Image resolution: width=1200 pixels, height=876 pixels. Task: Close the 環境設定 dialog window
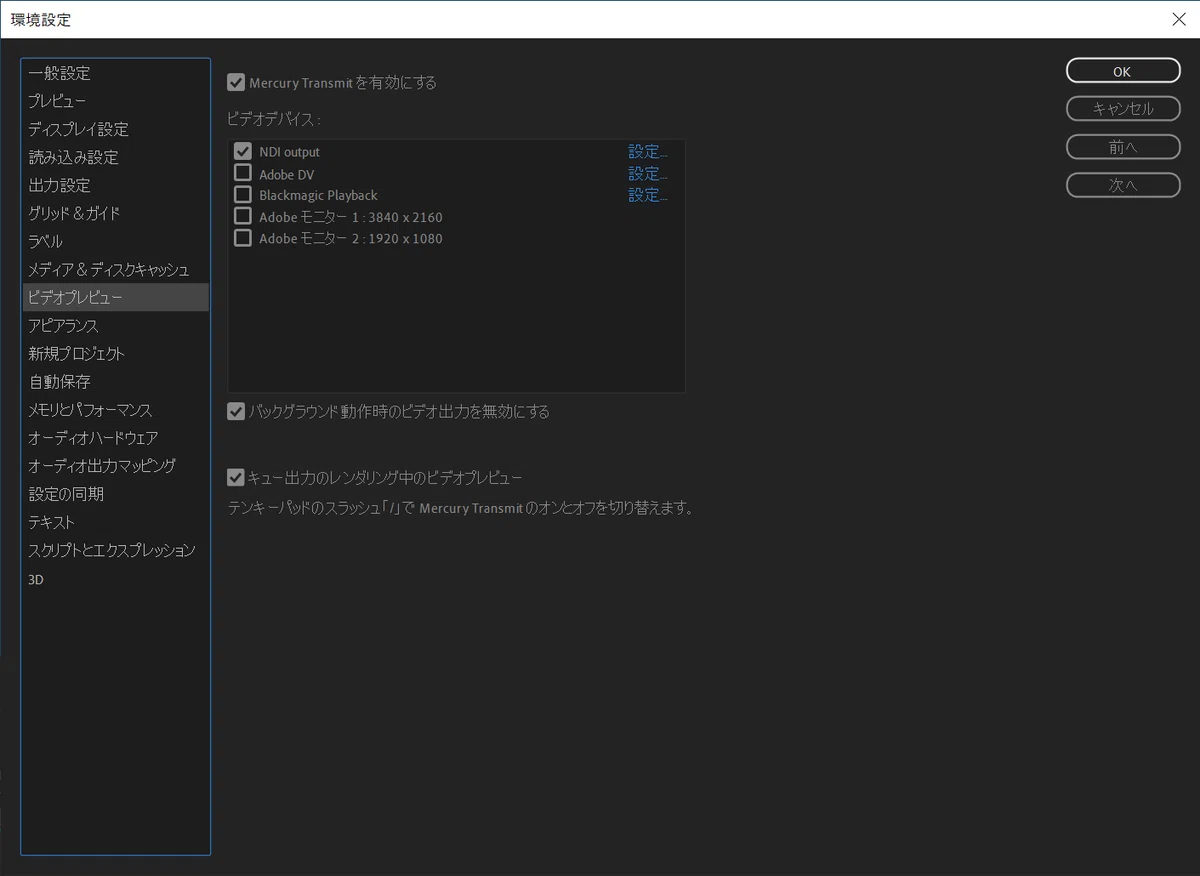[x=1178, y=19]
